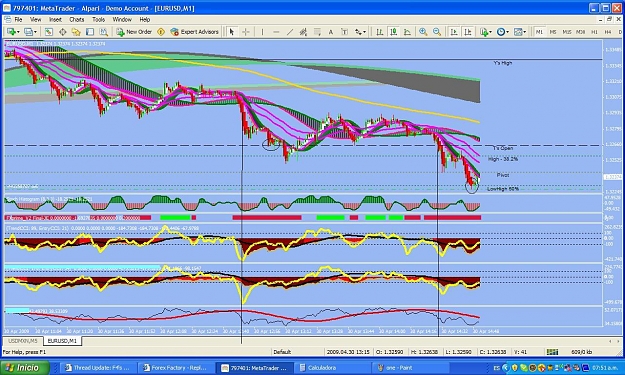Select the M5 timeframe button
Screen dimensions: 625x375
click(553, 32)
